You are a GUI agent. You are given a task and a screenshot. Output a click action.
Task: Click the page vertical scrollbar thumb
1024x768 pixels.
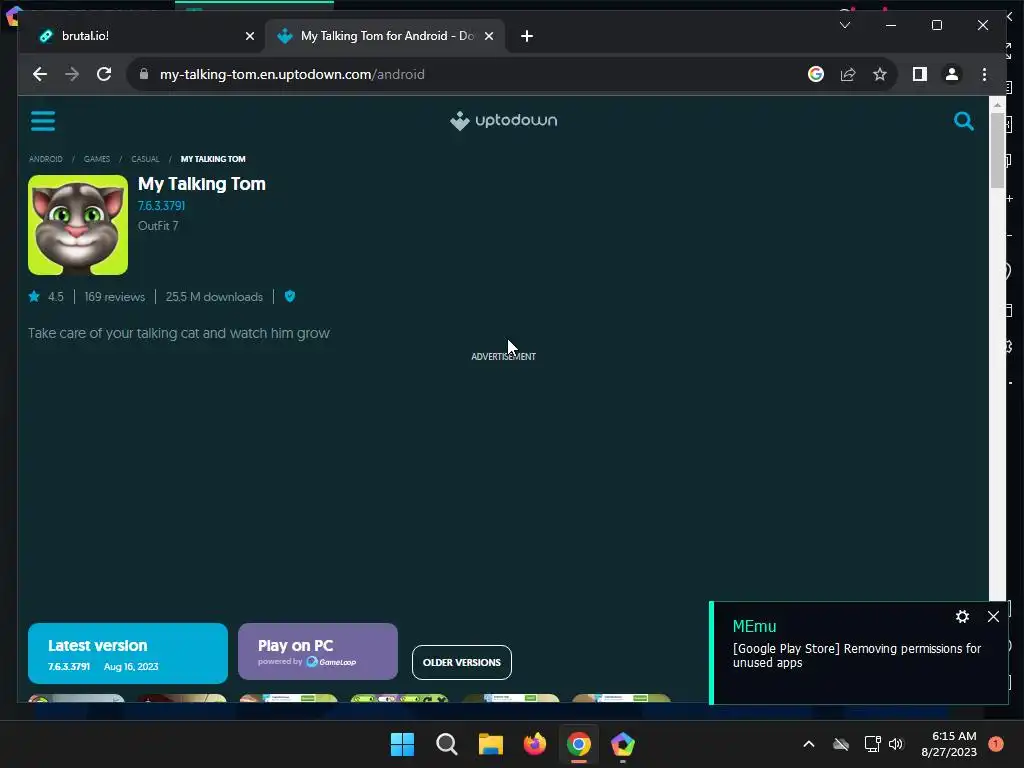click(x=997, y=150)
